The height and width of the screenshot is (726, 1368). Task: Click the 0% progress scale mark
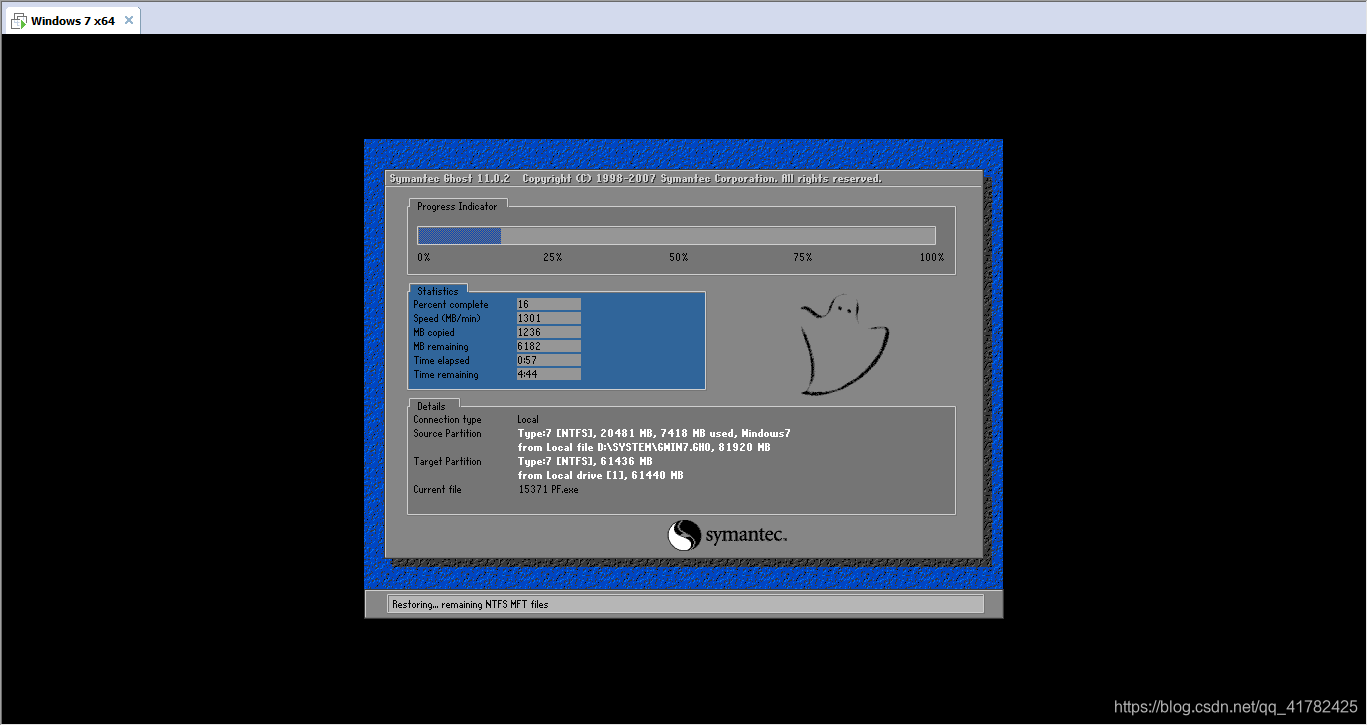point(424,257)
